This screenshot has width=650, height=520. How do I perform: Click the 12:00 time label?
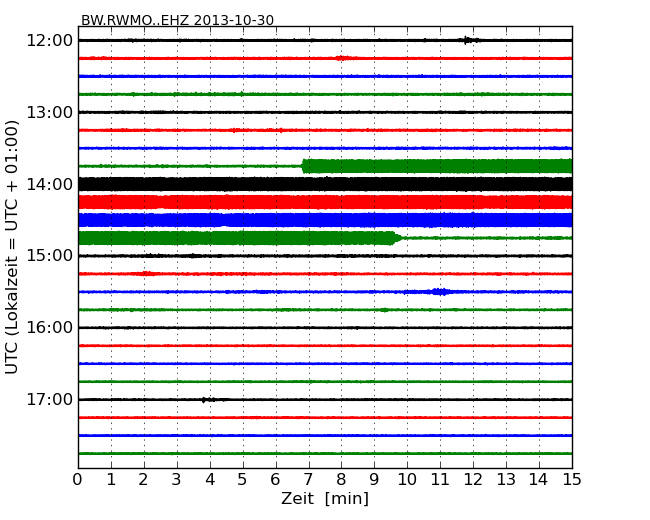pyautogui.click(x=49, y=41)
